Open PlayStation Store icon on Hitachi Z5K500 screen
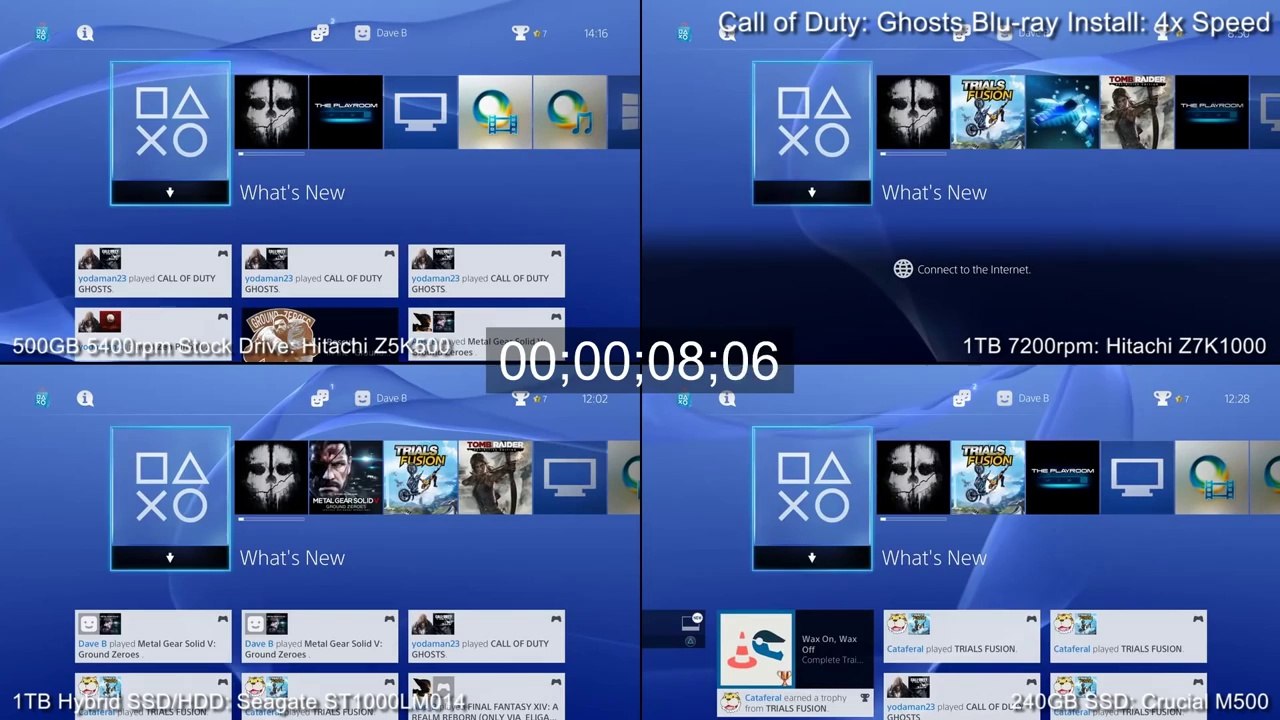 (41, 33)
